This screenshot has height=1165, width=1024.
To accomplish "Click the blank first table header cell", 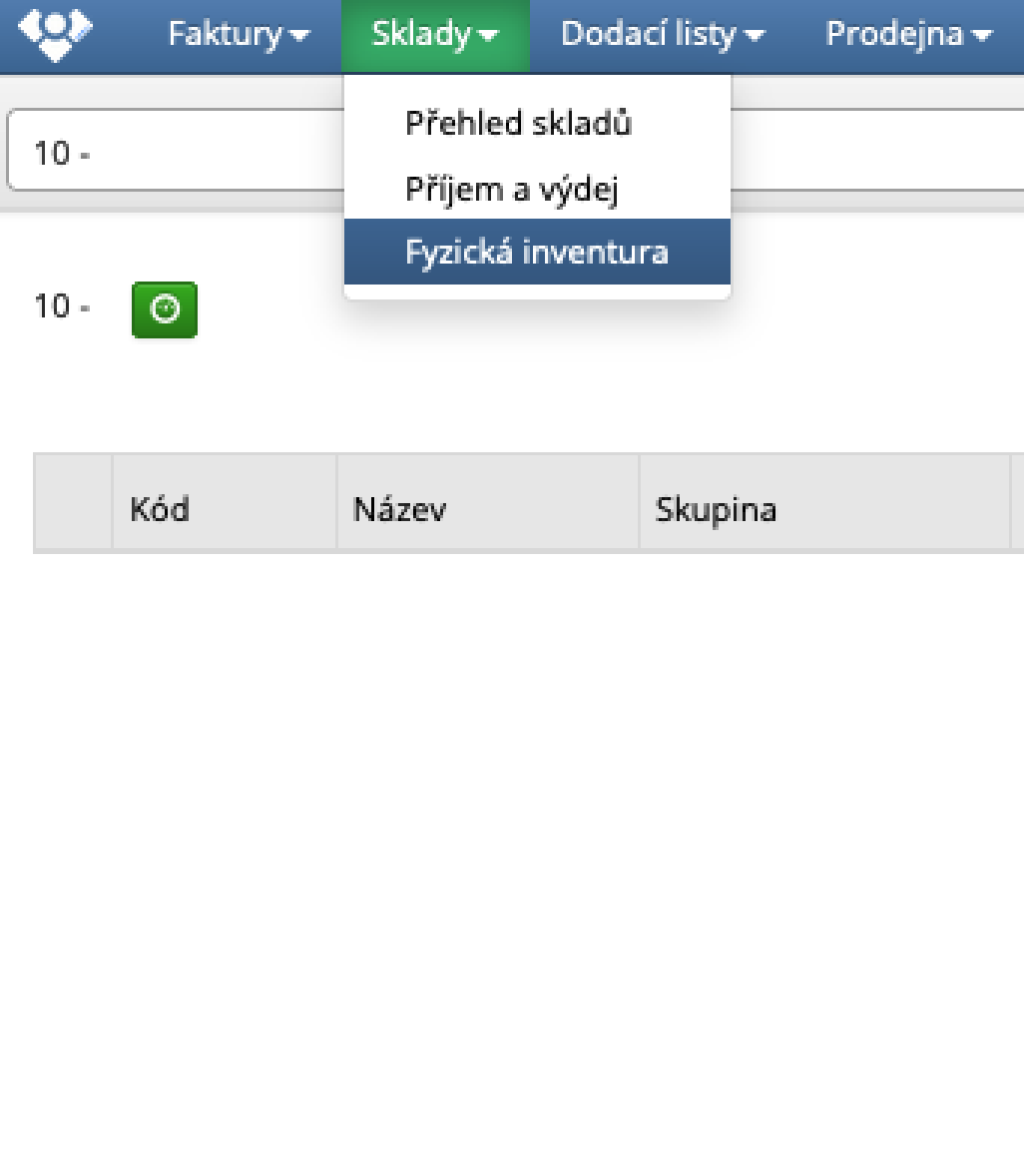I will tap(73, 503).
